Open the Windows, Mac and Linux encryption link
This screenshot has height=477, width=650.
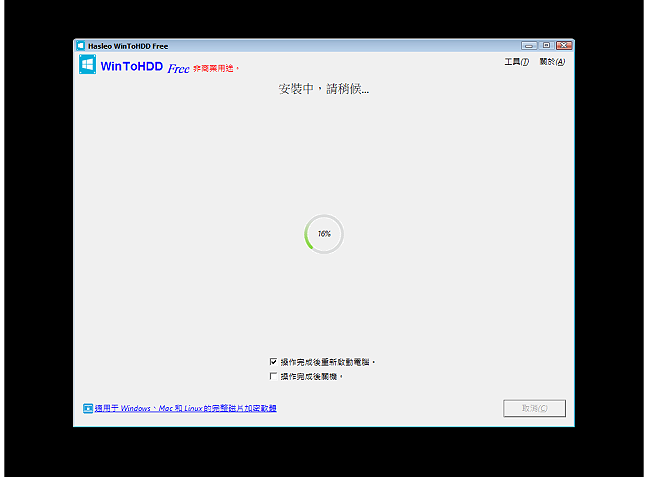click(185, 408)
